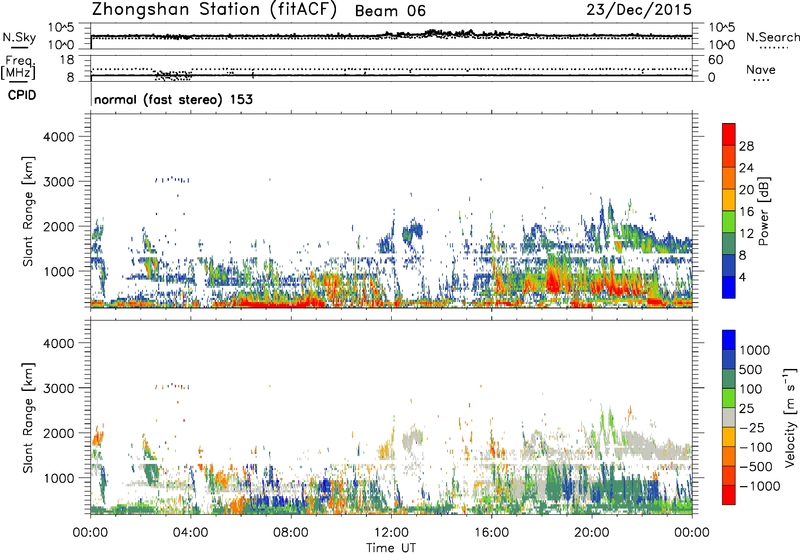Click the 'Power [dB]' color bar label
This screenshot has height=554, width=800.
(763, 211)
